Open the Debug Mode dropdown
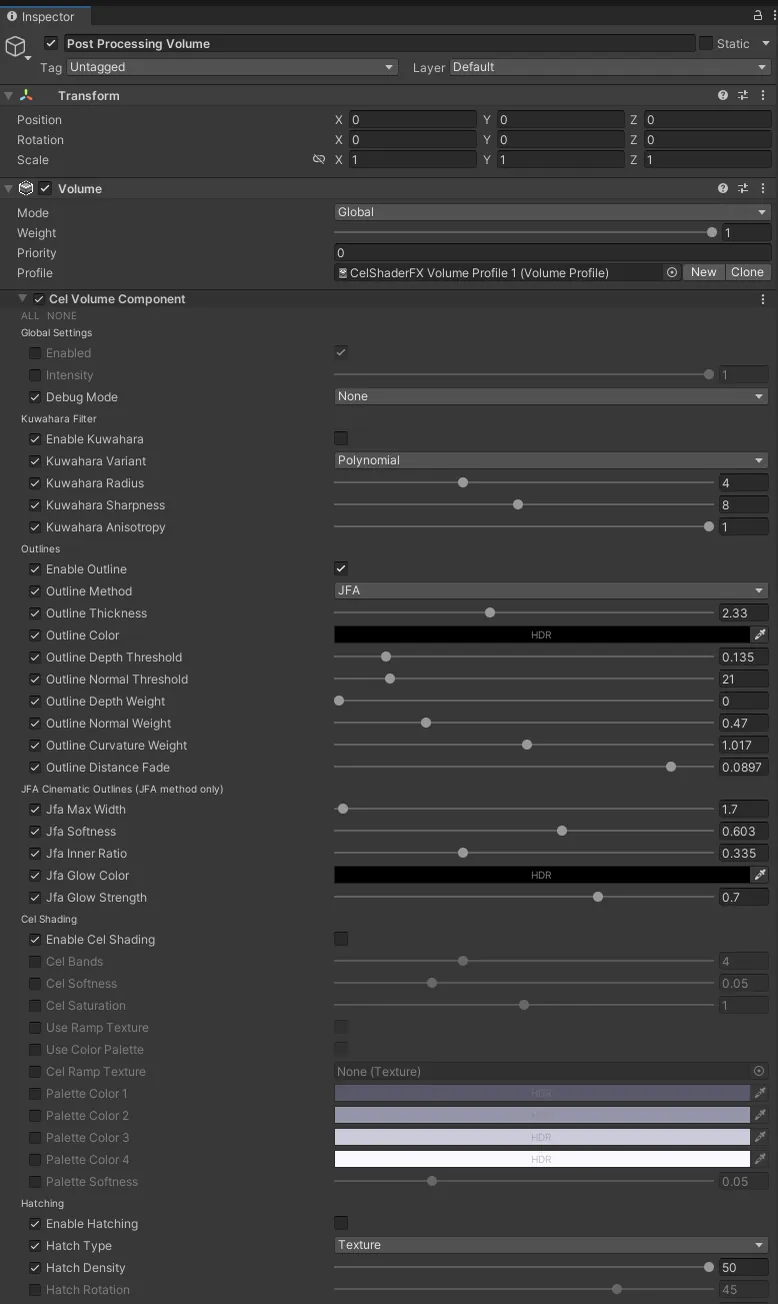The height and width of the screenshot is (1304, 778). click(x=551, y=396)
